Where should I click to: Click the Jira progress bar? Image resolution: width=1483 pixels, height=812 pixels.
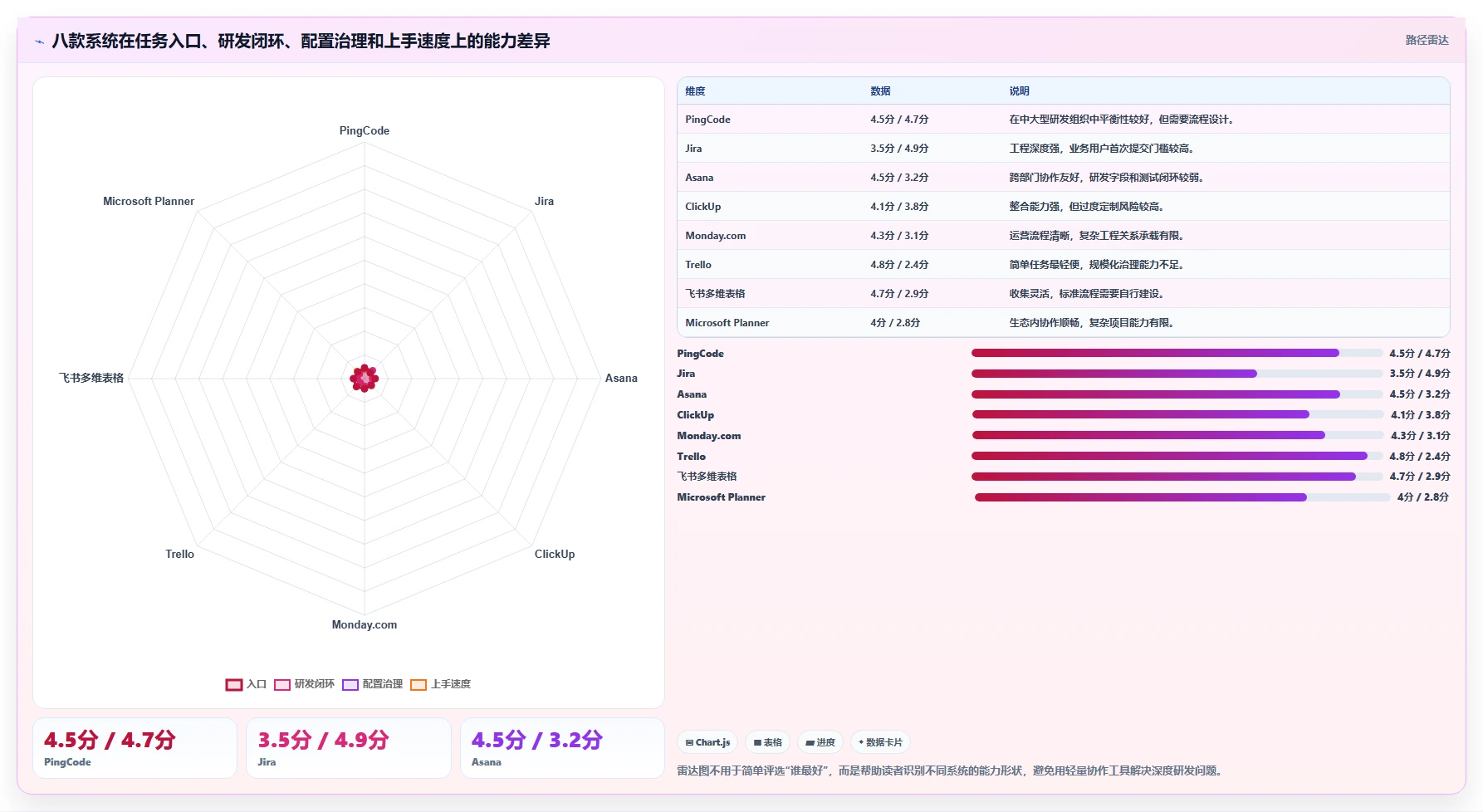1177,374
